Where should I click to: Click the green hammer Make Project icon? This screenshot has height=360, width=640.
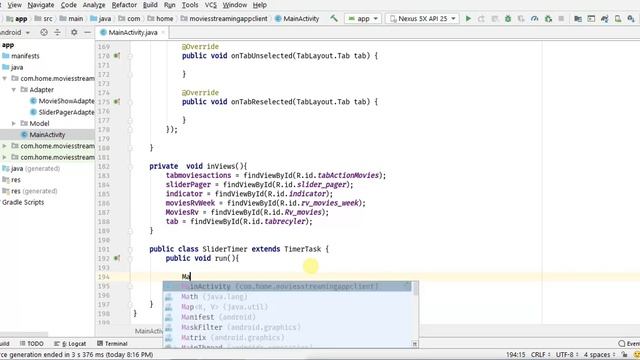click(334, 18)
